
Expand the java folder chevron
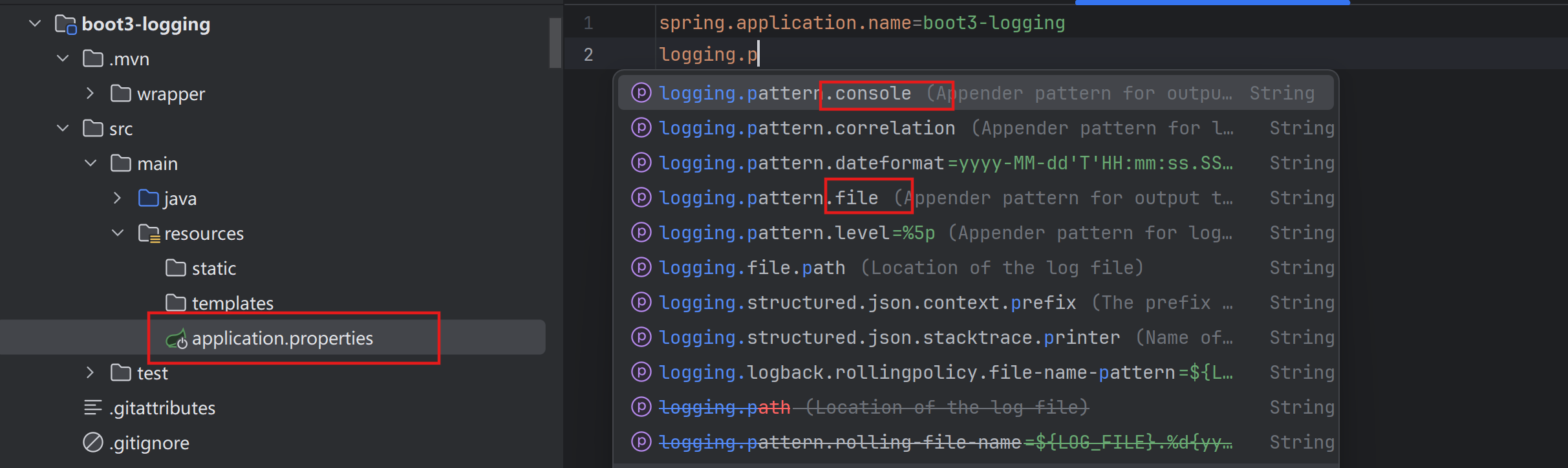tap(118, 198)
